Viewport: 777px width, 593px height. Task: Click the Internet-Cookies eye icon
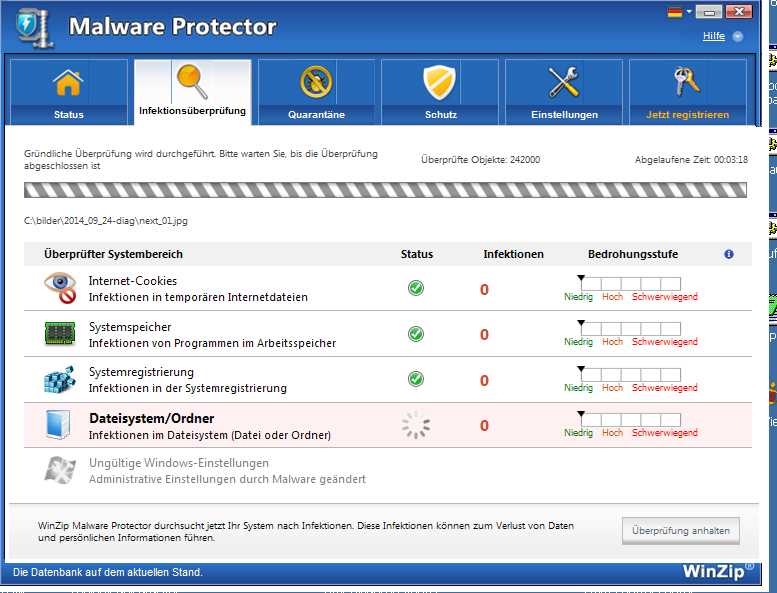pyautogui.click(x=60, y=288)
